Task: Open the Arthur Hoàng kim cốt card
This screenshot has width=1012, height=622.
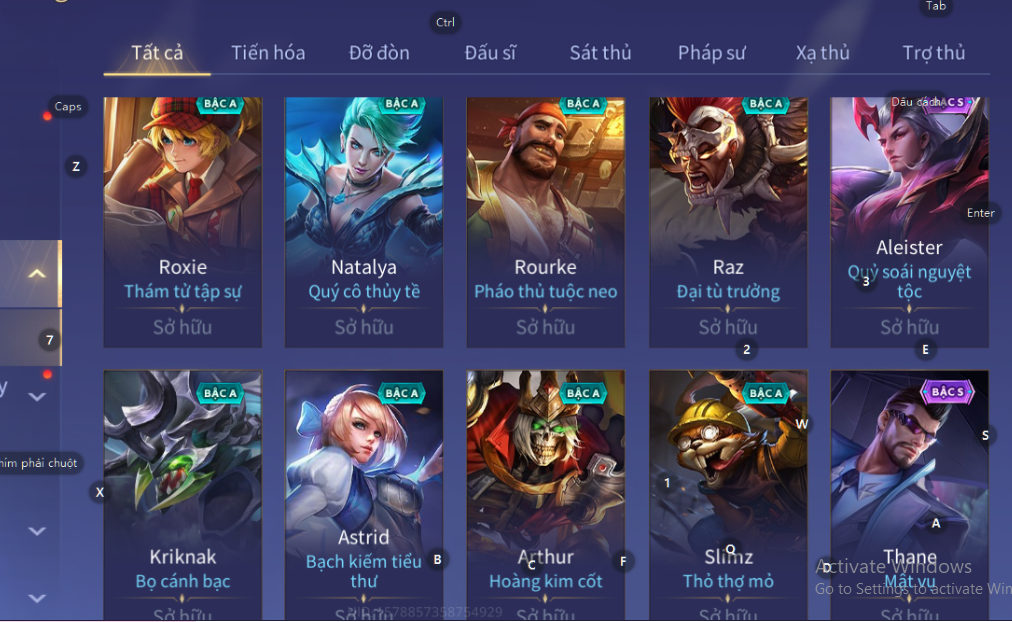Action: point(545,495)
